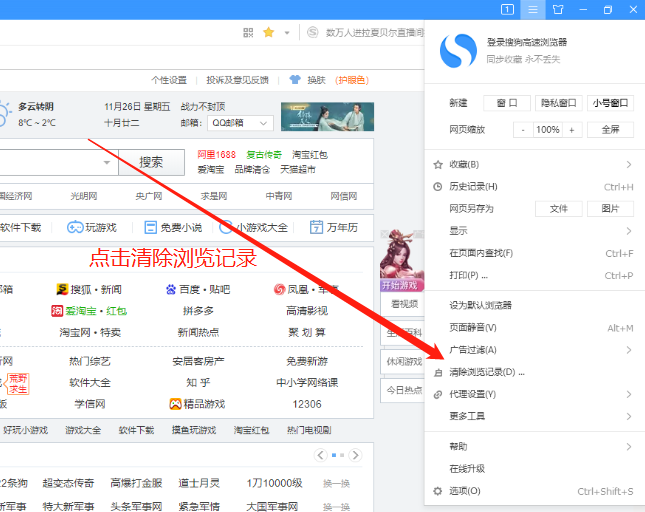Expand 代理设置(Y) submenu
The height and width of the screenshot is (512, 645).
tap(534, 394)
